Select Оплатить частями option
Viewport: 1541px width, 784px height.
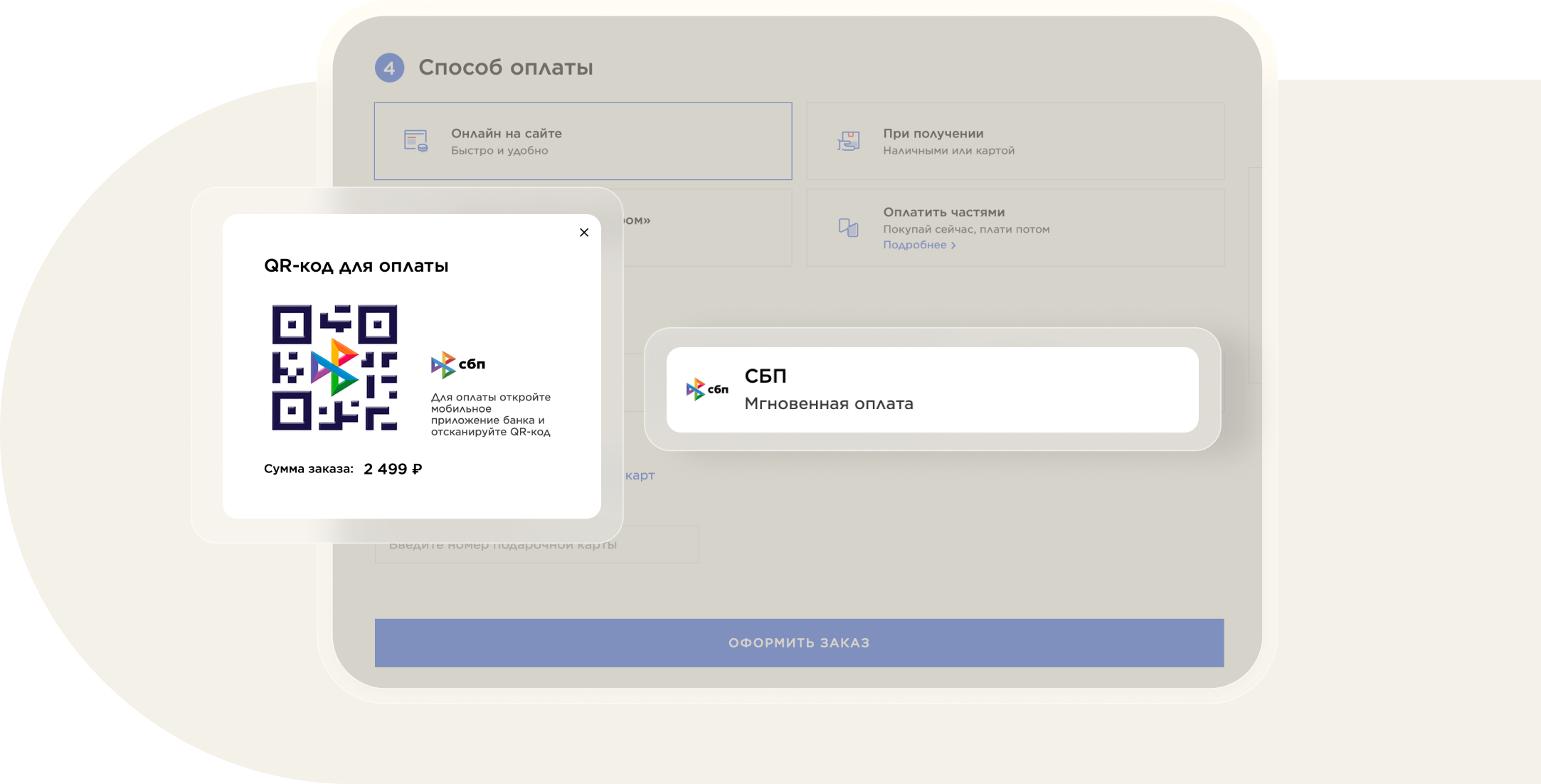pos(1015,228)
